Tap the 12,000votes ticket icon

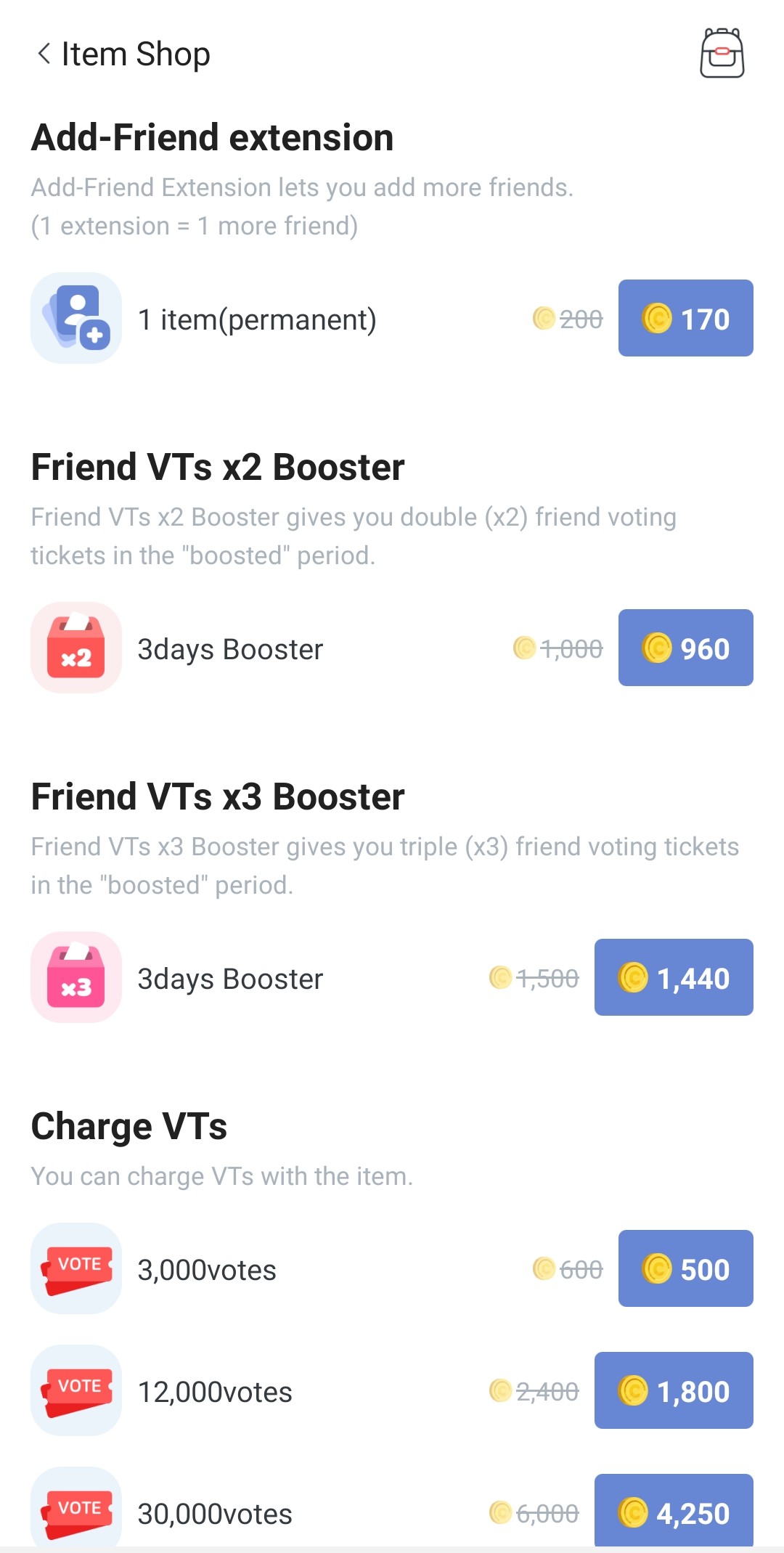click(76, 1390)
